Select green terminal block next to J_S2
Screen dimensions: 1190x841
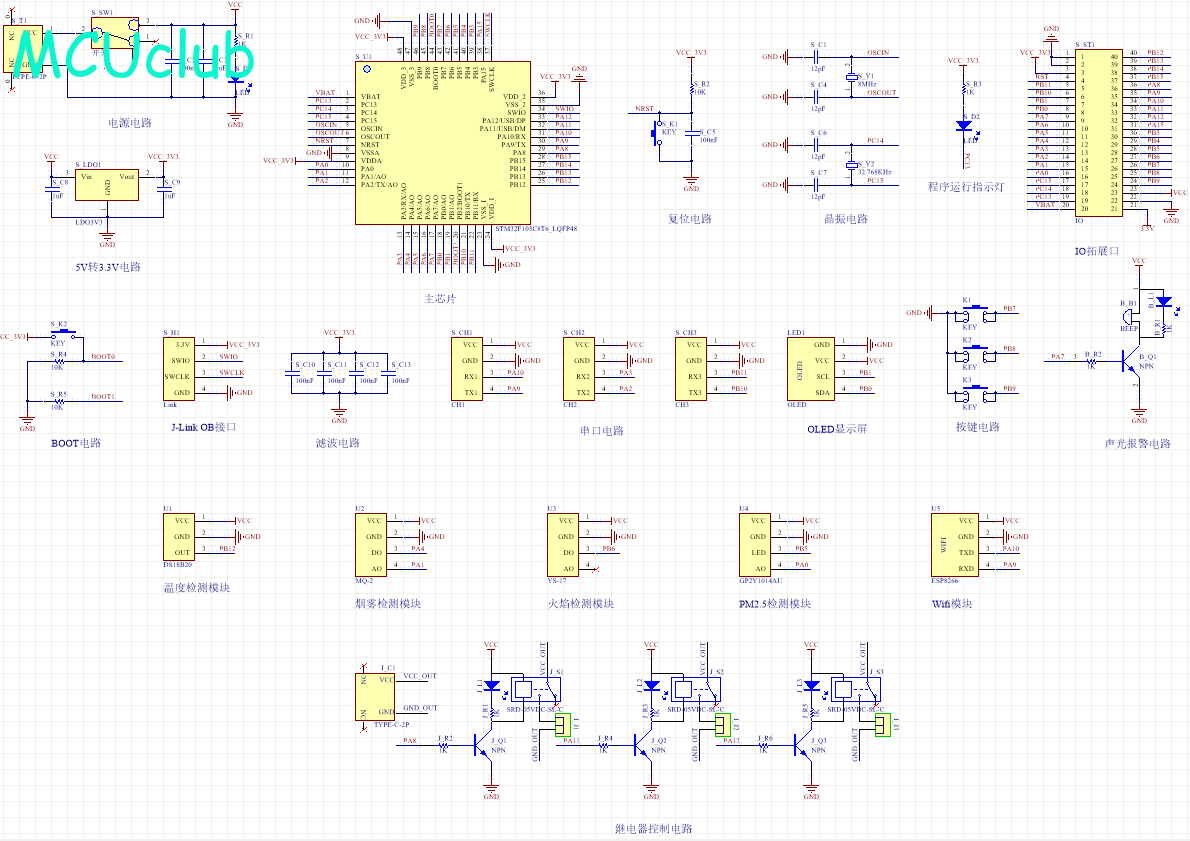[722, 725]
